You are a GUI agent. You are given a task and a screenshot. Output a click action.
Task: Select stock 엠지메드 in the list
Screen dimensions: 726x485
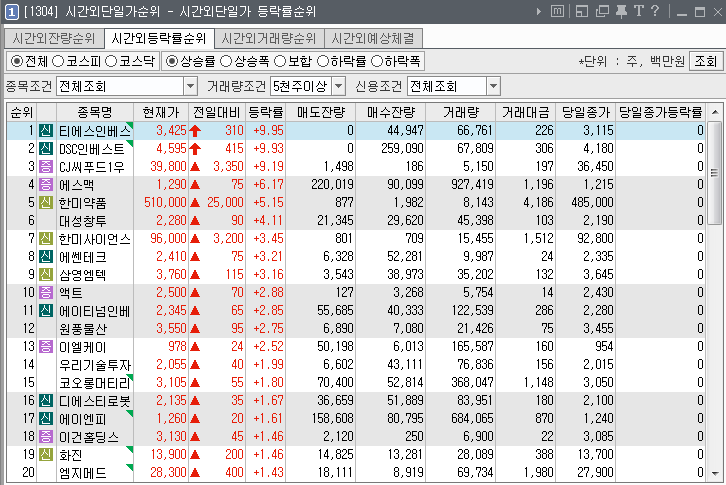[x=82, y=473]
